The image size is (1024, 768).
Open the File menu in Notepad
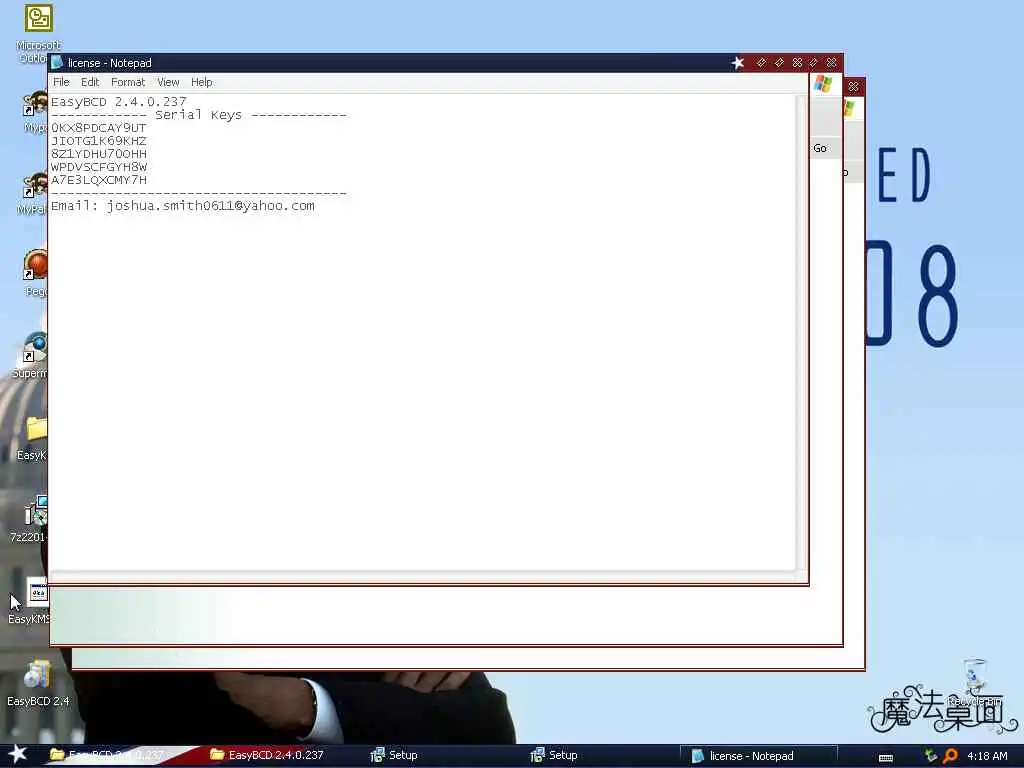coord(61,82)
